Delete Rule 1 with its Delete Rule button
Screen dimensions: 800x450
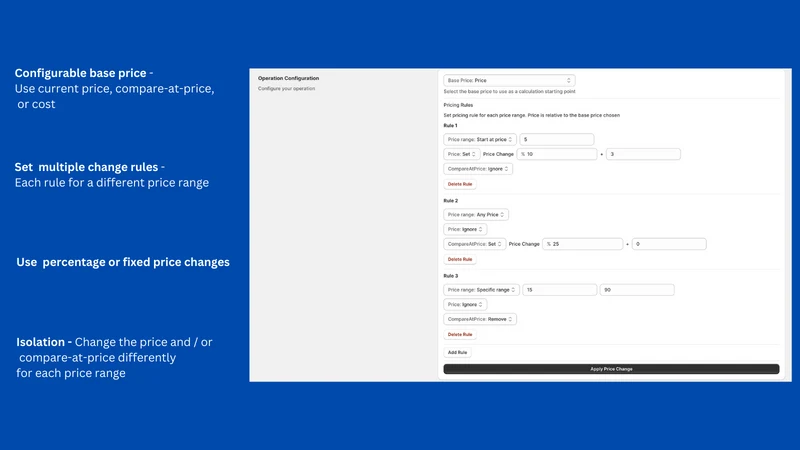coord(460,184)
